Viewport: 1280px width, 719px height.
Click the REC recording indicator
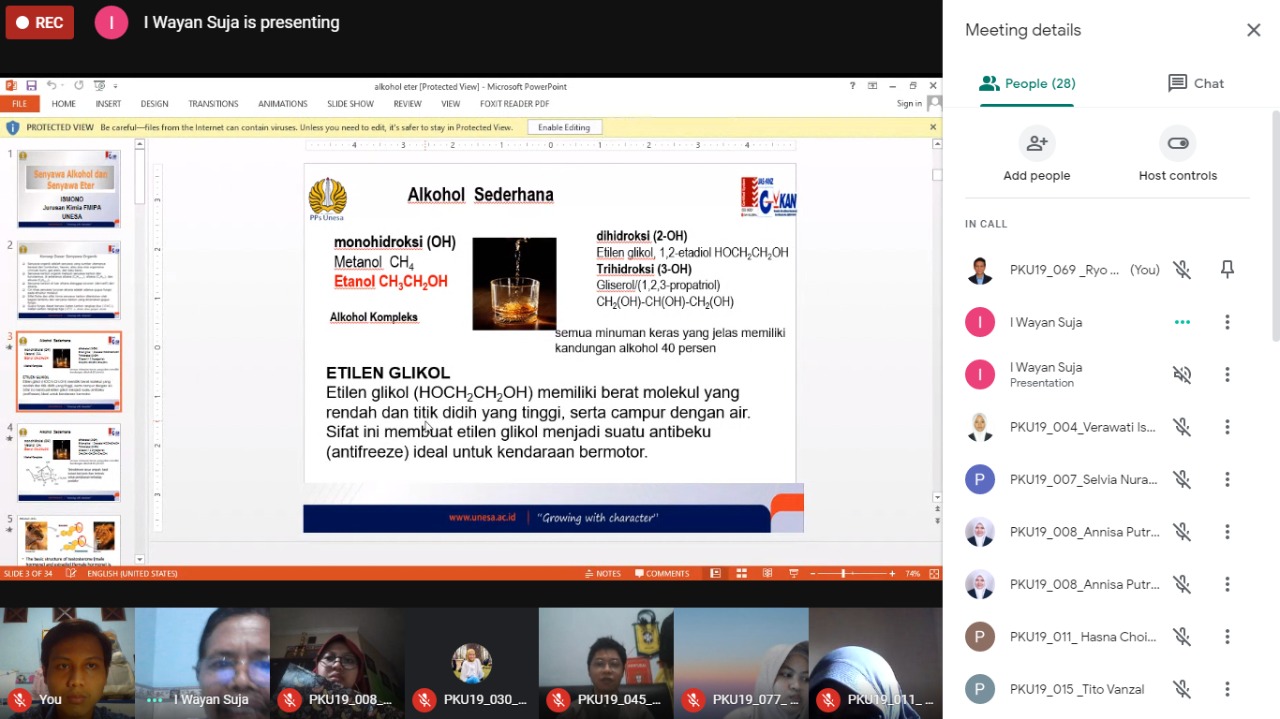(40, 22)
